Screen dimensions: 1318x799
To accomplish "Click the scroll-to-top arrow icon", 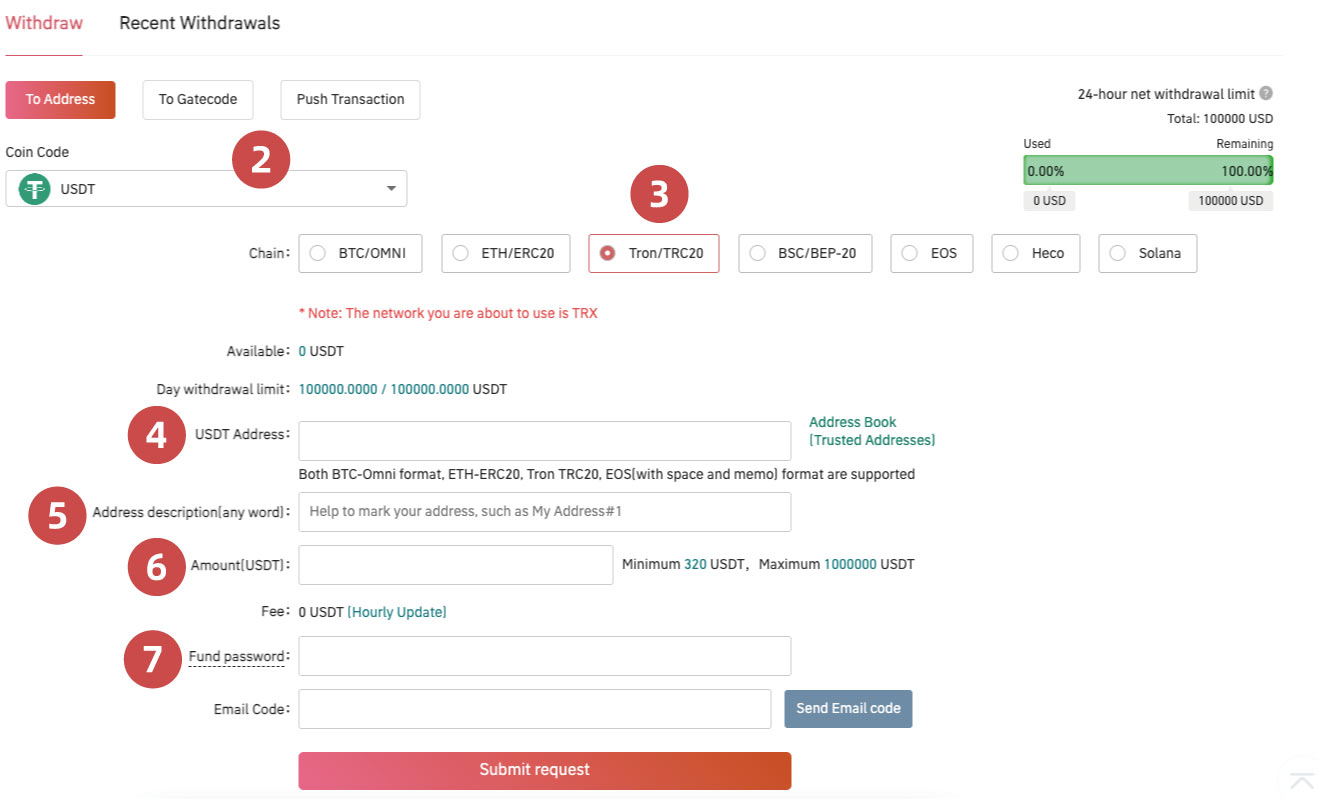I will coord(1301,780).
